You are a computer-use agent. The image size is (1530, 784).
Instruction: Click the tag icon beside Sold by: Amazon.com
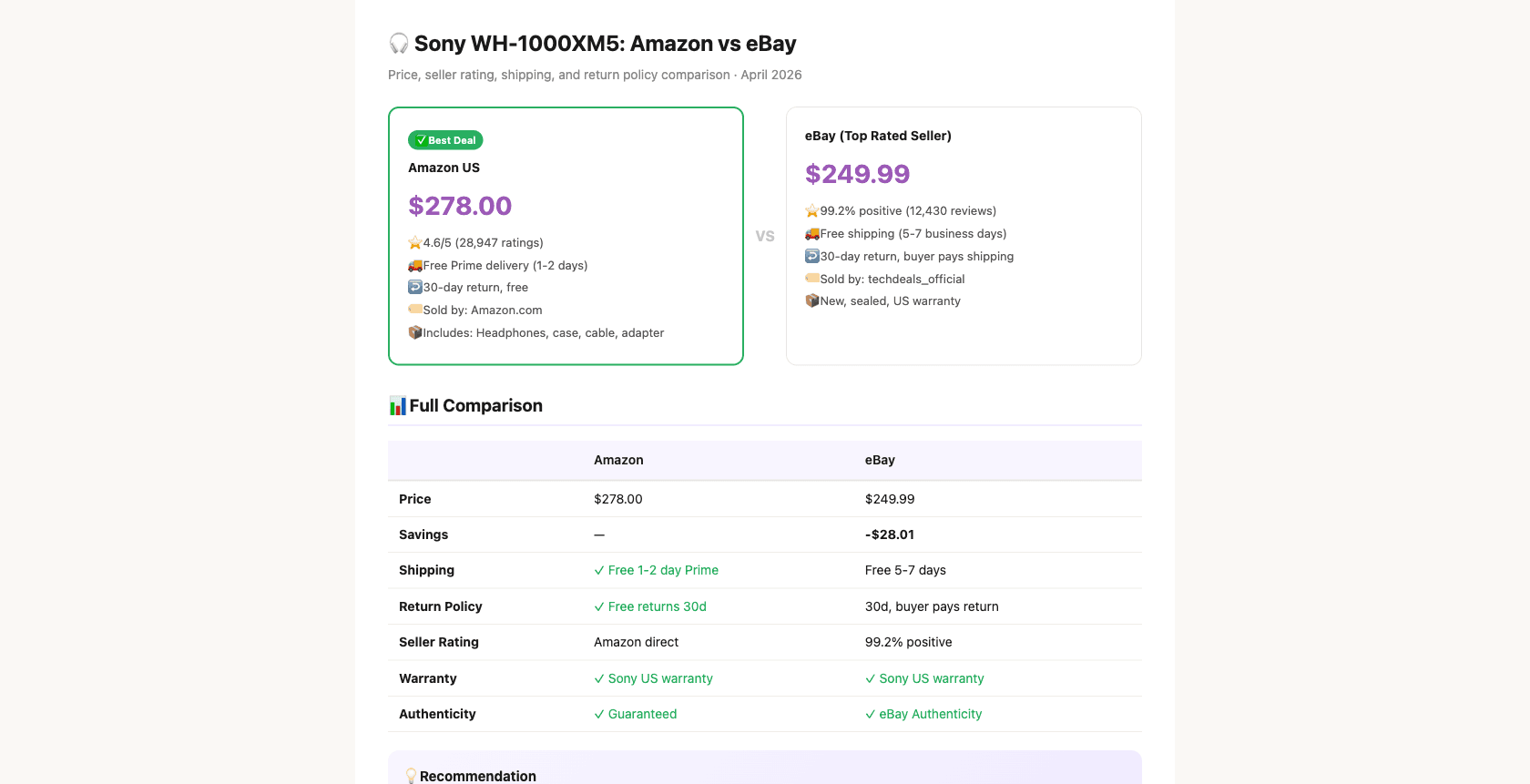pos(415,310)
